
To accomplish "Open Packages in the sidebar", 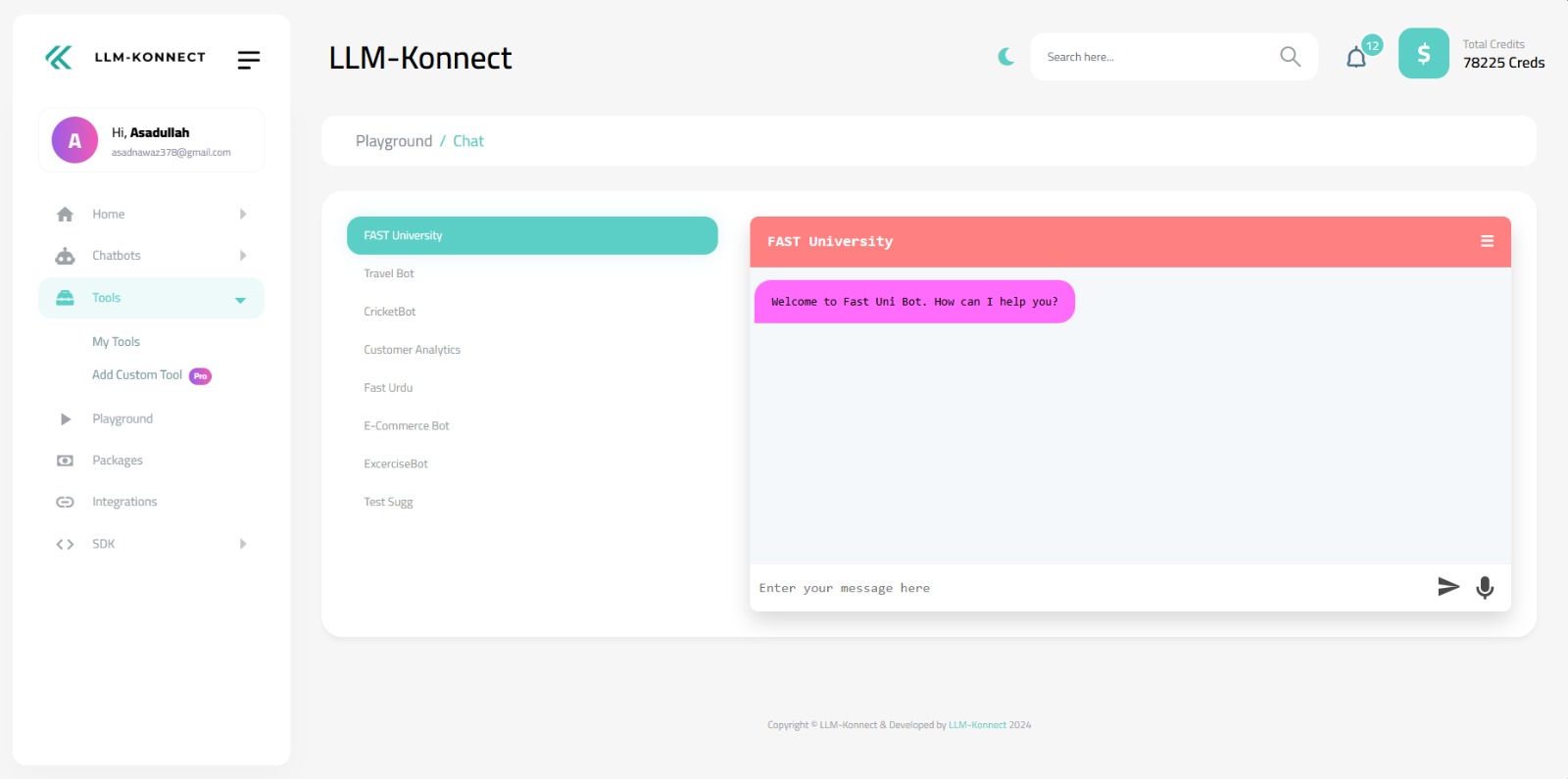I will point(117,461).
